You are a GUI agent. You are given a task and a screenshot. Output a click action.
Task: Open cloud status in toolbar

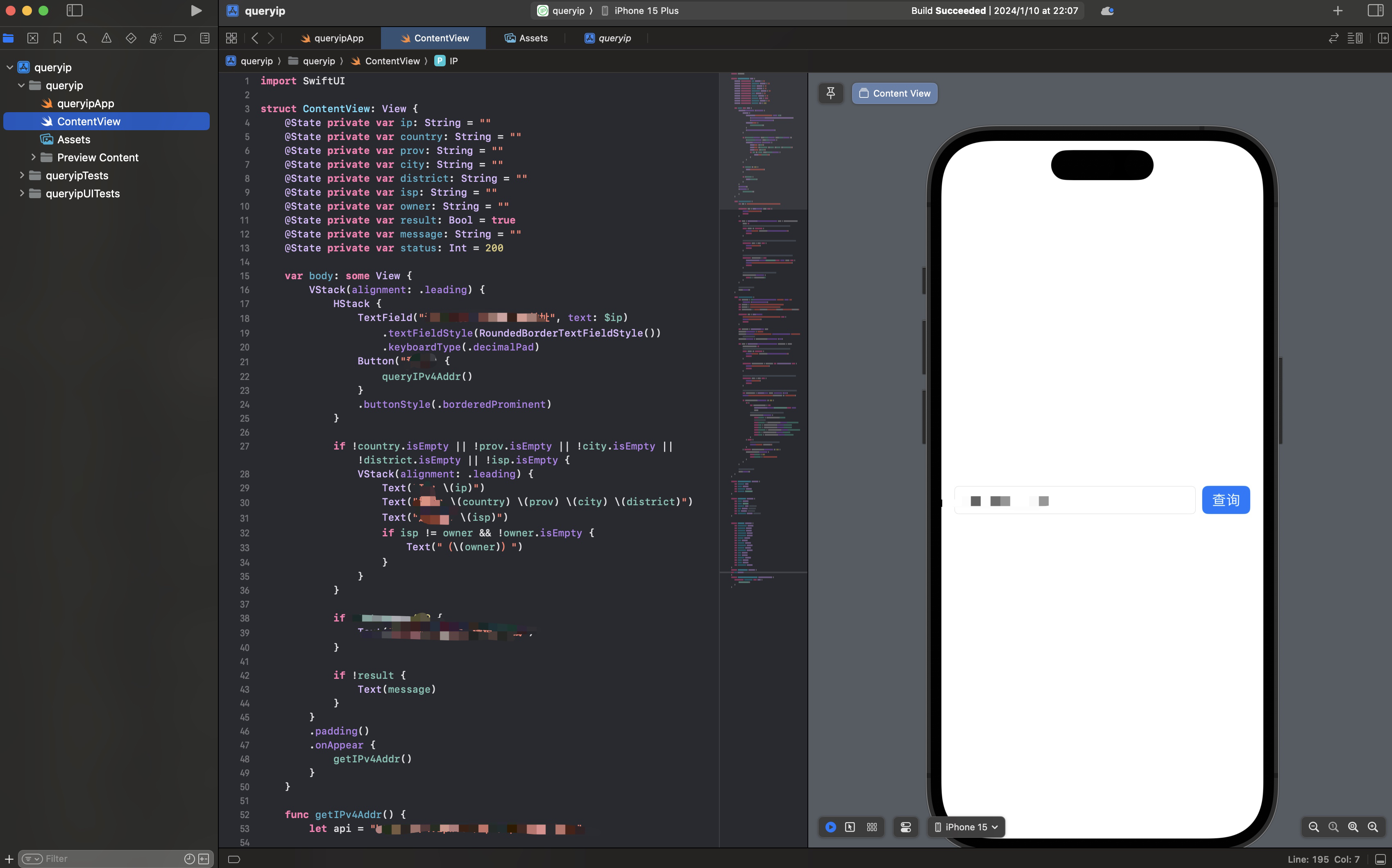(x=1107, y=10)
